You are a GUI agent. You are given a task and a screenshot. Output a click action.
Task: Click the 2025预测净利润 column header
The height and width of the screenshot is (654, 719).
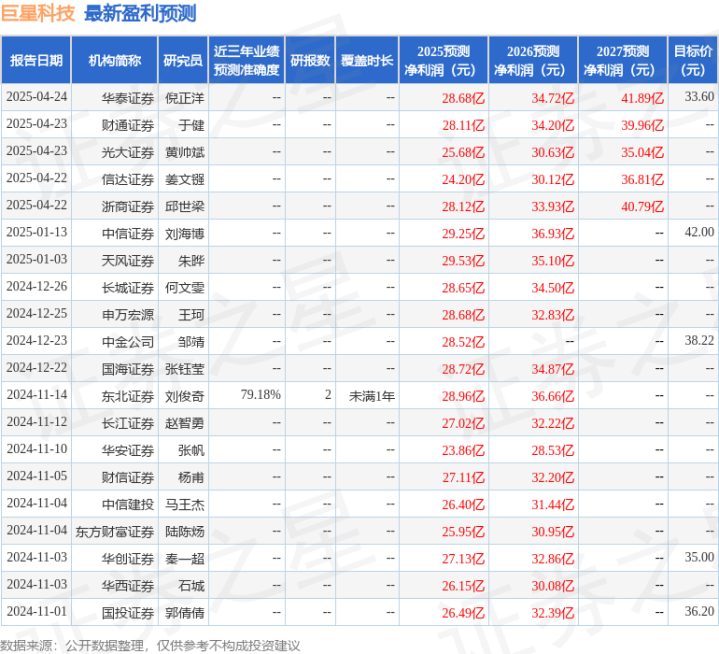click(x=443, y=60)
